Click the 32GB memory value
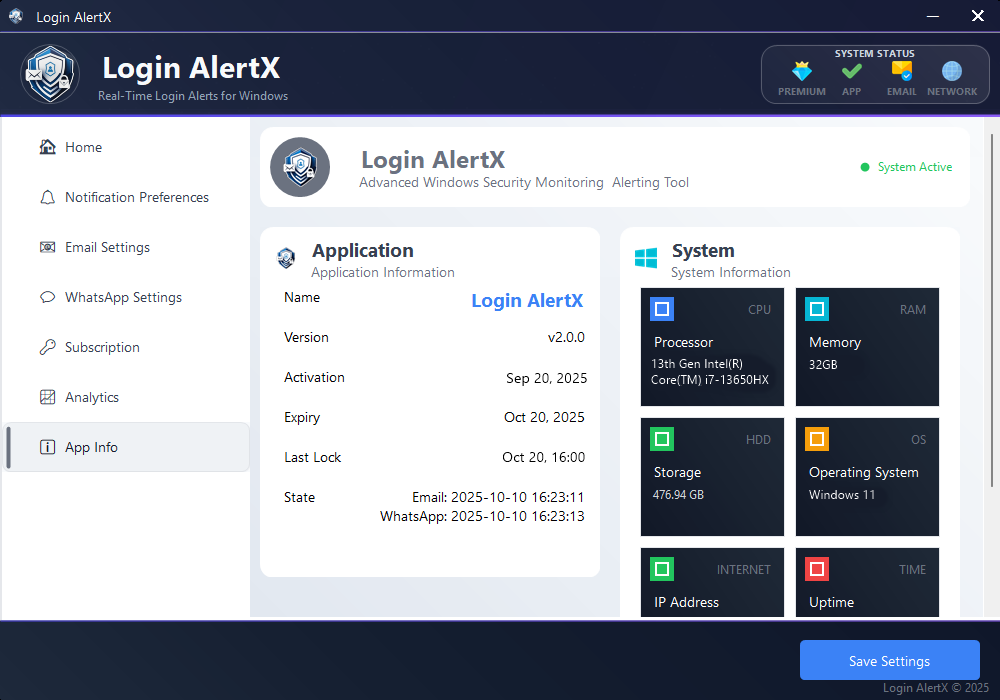Screen dimensions: 1000x700 point(823,365)
